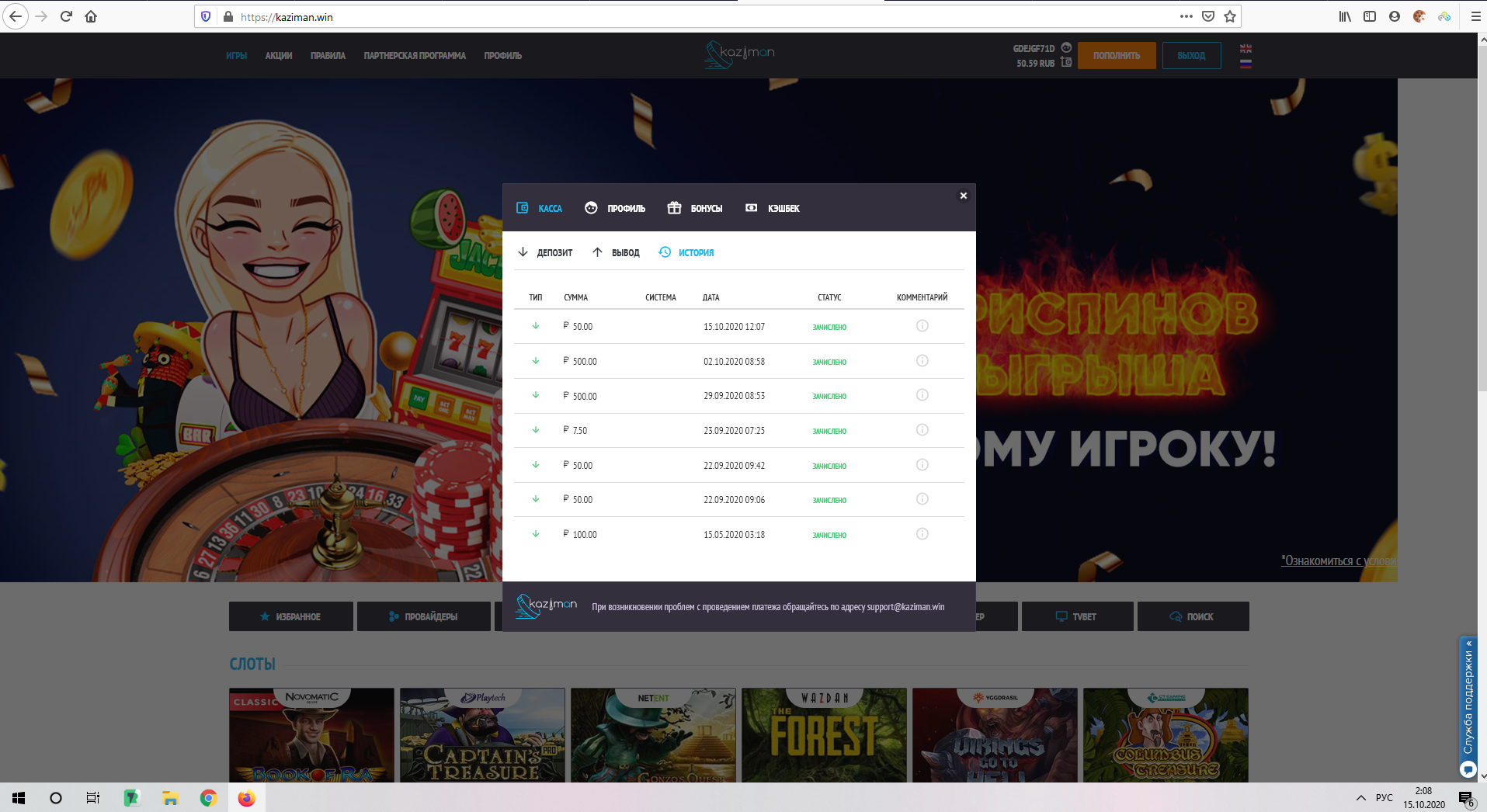This screenshot has width=1487, height=812.
Task: Show comment info for 15.10.2020 12:07 deposit
Action: (922, 326)
